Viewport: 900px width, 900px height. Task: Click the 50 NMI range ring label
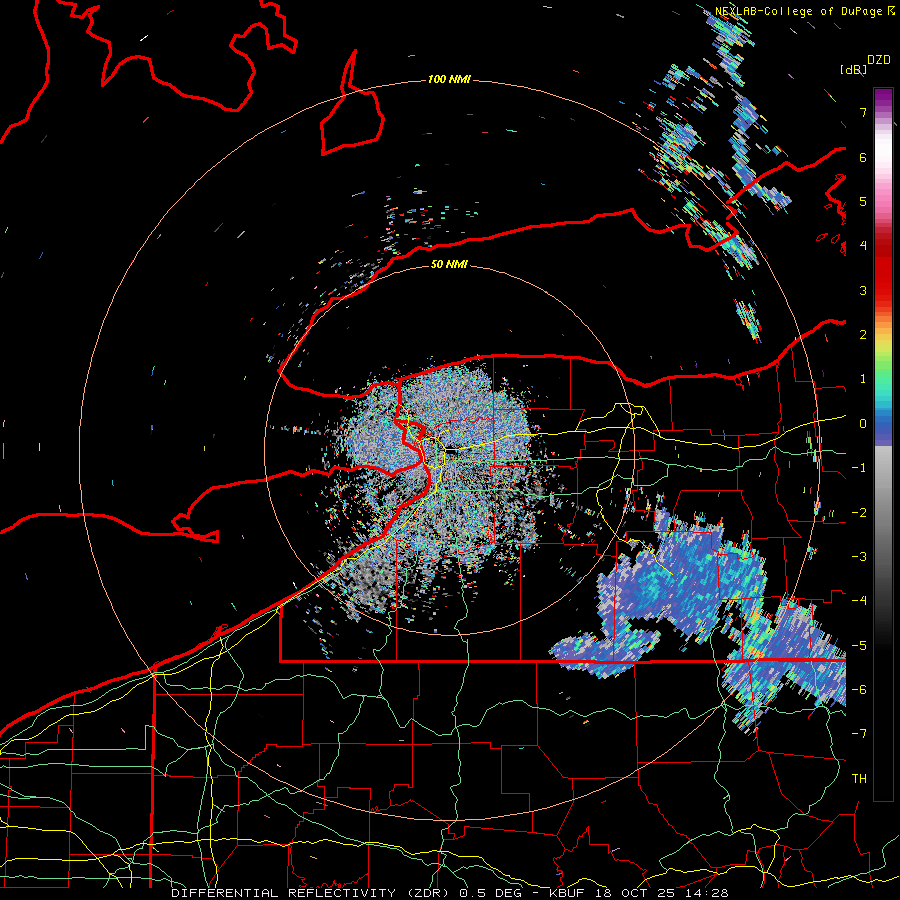coord(449,264)
